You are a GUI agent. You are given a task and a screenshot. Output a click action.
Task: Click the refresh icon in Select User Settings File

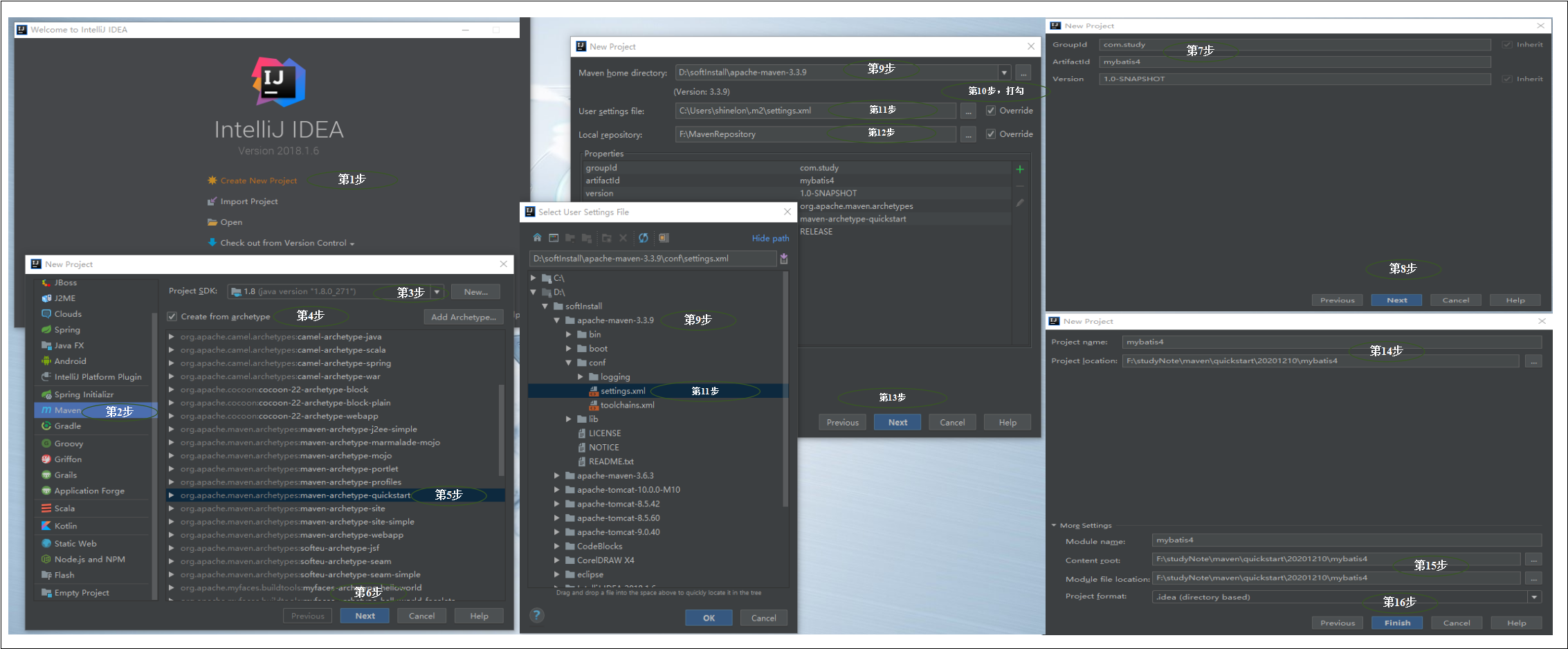pos(644,238)
